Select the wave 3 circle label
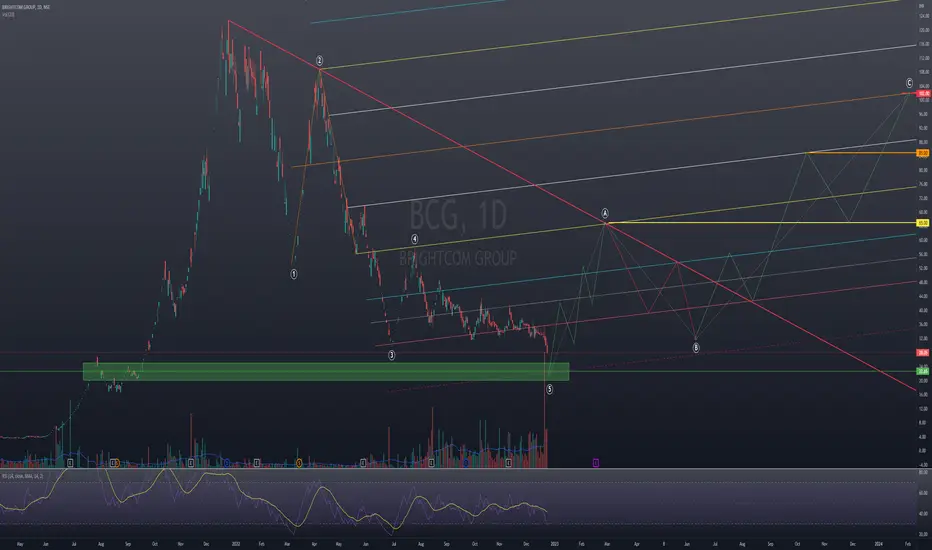 (x=392, y=355)
